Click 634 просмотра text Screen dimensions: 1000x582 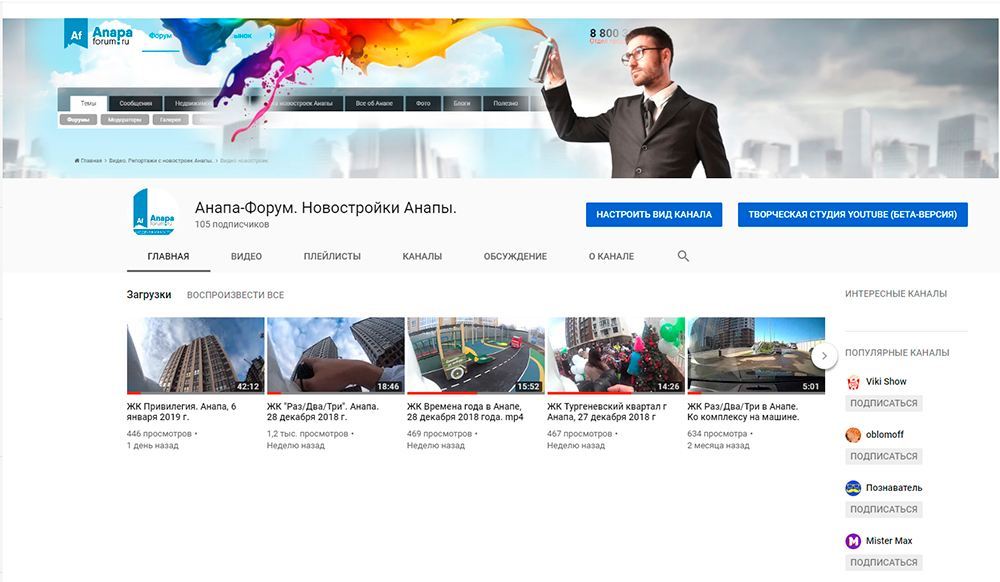pyautogui.click(x=717, y=433)
